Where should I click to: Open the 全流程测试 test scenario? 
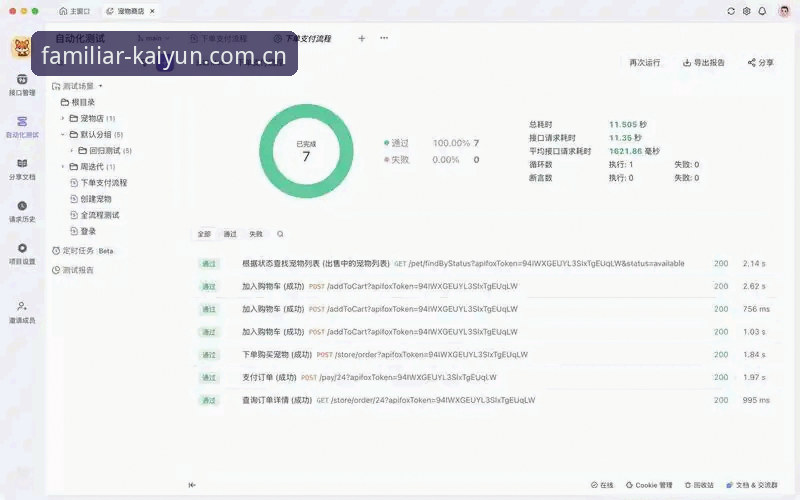click(95, 215)
